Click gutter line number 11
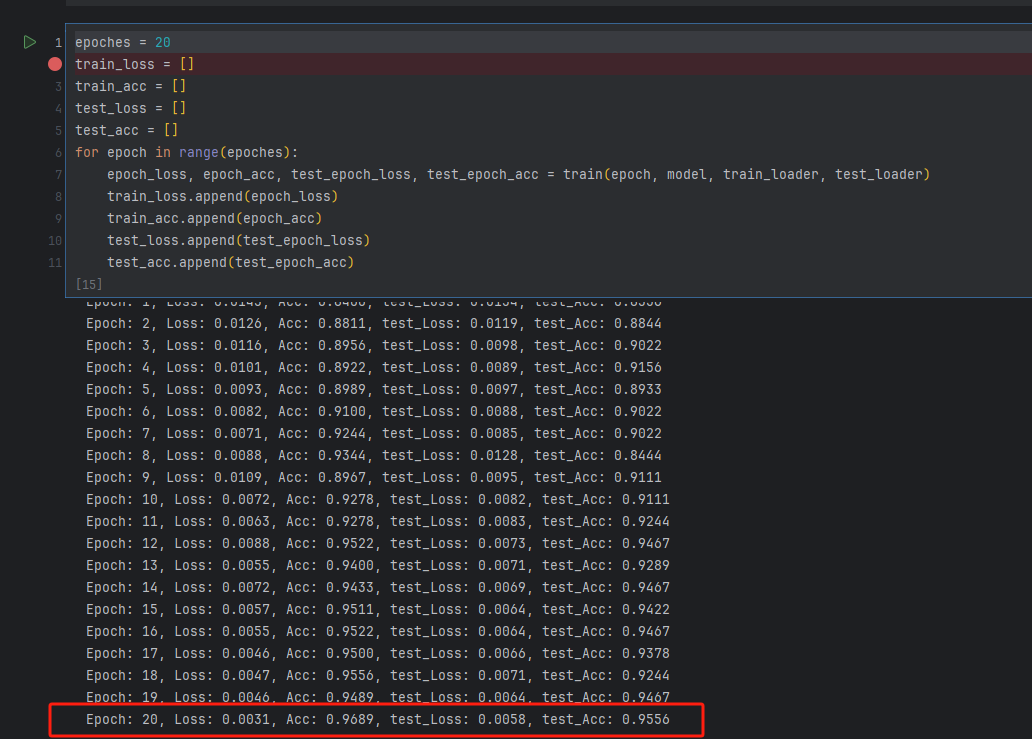Viewport: 1032px width, 739px height. (55, 263)
